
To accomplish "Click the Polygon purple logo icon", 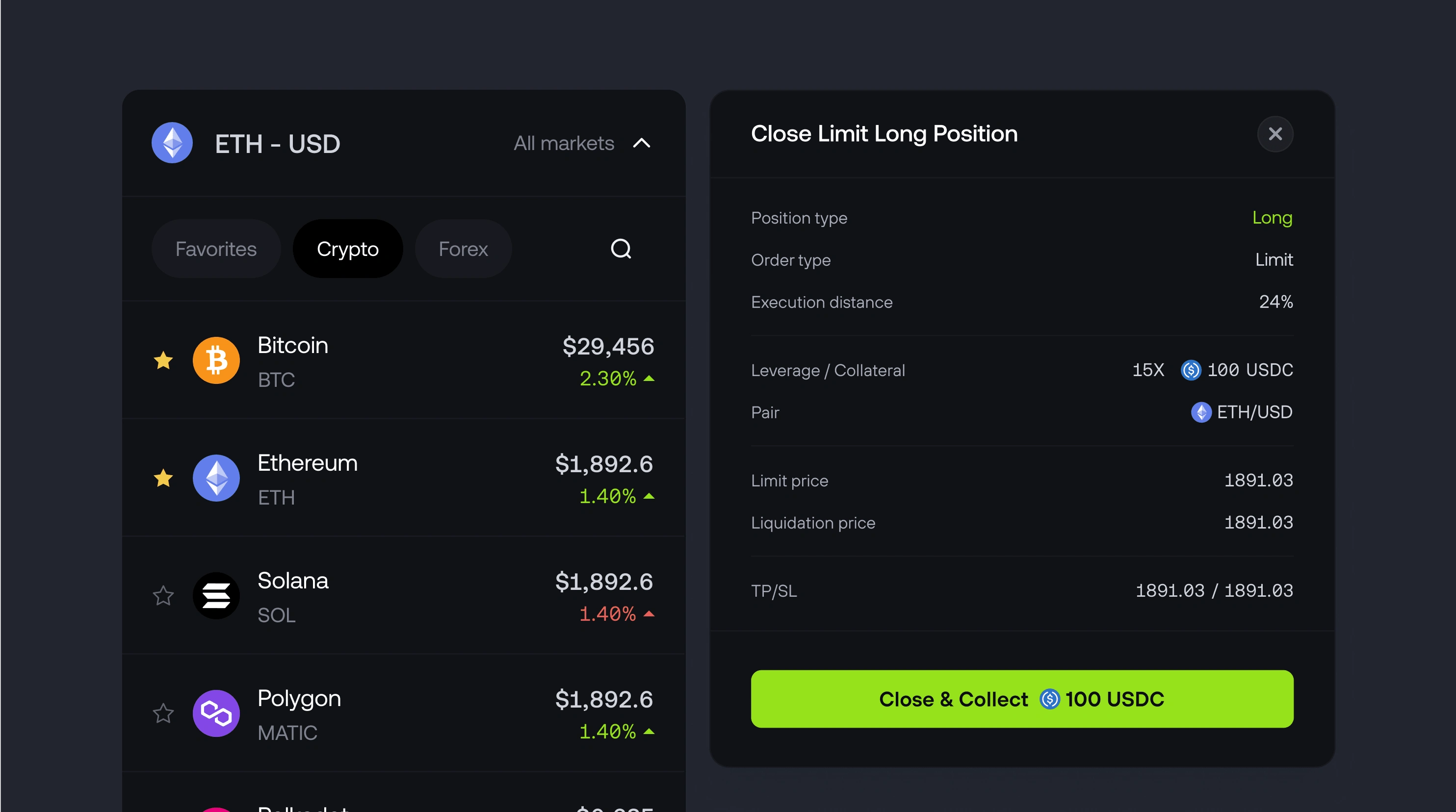I will click(x=216, y=713).
